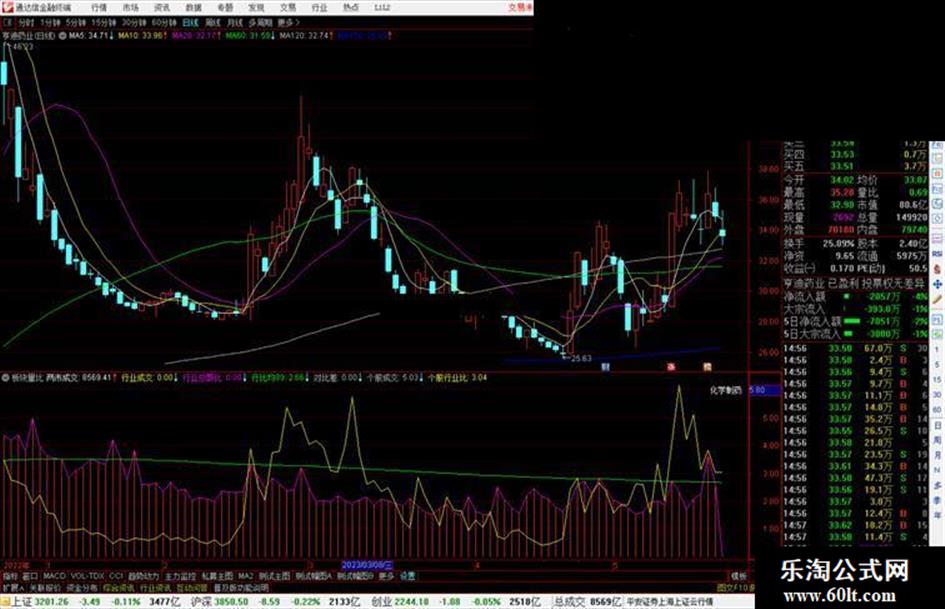Click the 设置 indicator settings button
The image size is (945, 609).
pos(408,576)
